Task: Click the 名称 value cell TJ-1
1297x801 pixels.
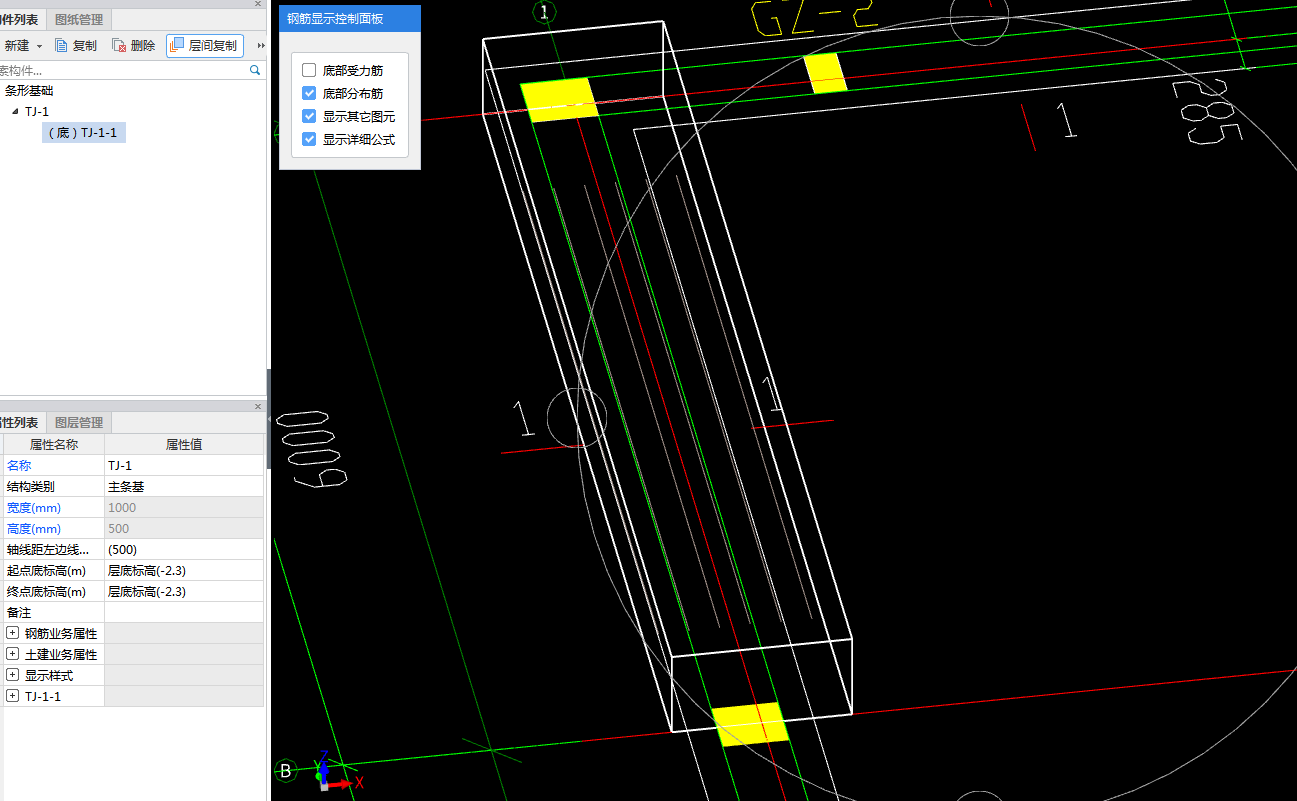Action: point(184,465)
